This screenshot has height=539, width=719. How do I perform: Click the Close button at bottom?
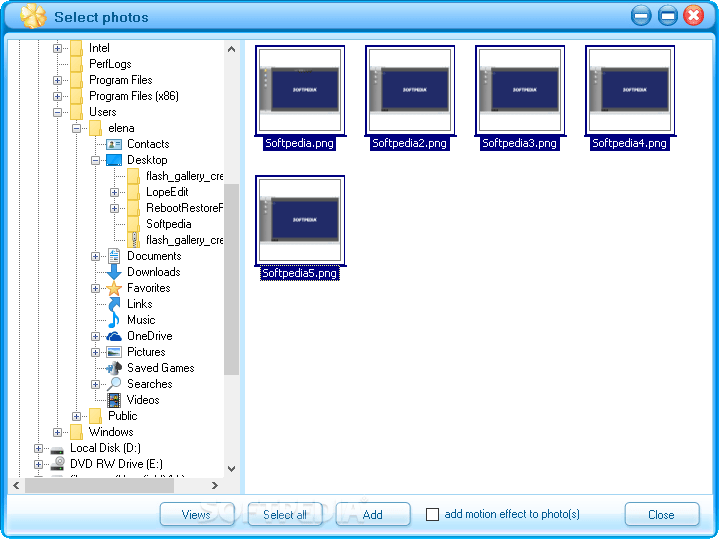(662, 514)
